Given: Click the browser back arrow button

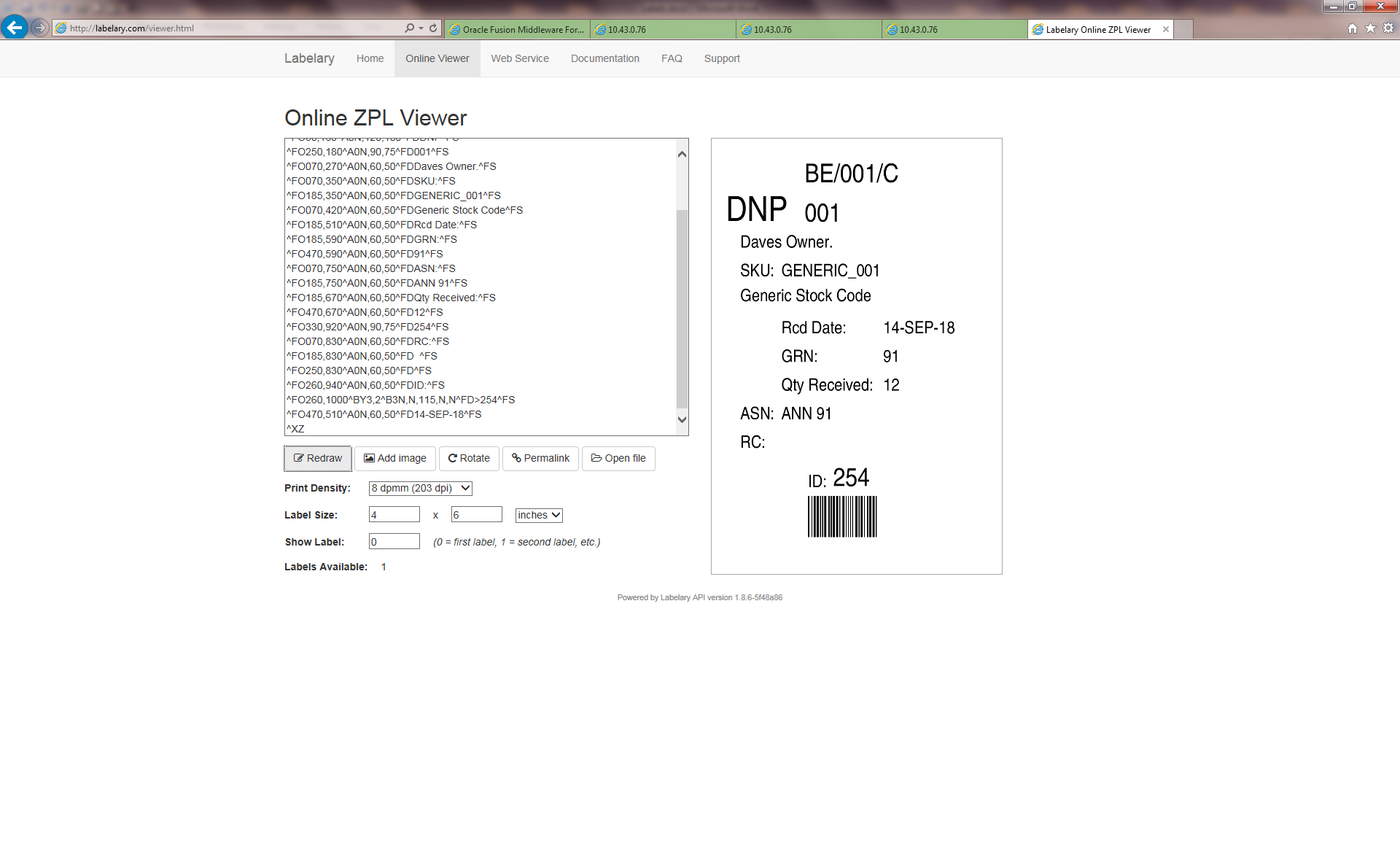Looking at the screenshot, I should tap(14, 28).
